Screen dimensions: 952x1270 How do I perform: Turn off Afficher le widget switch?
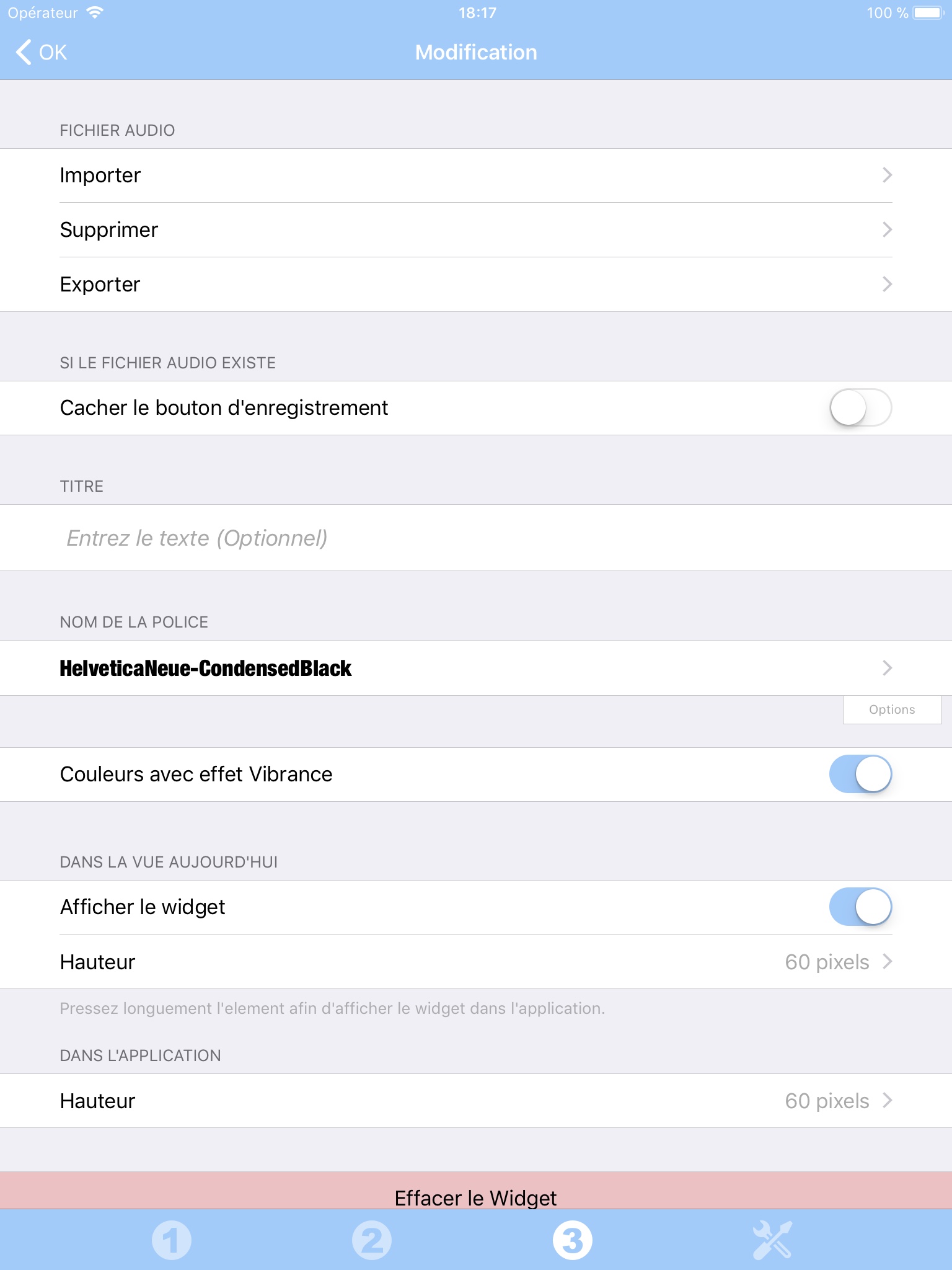pos(860,907)
